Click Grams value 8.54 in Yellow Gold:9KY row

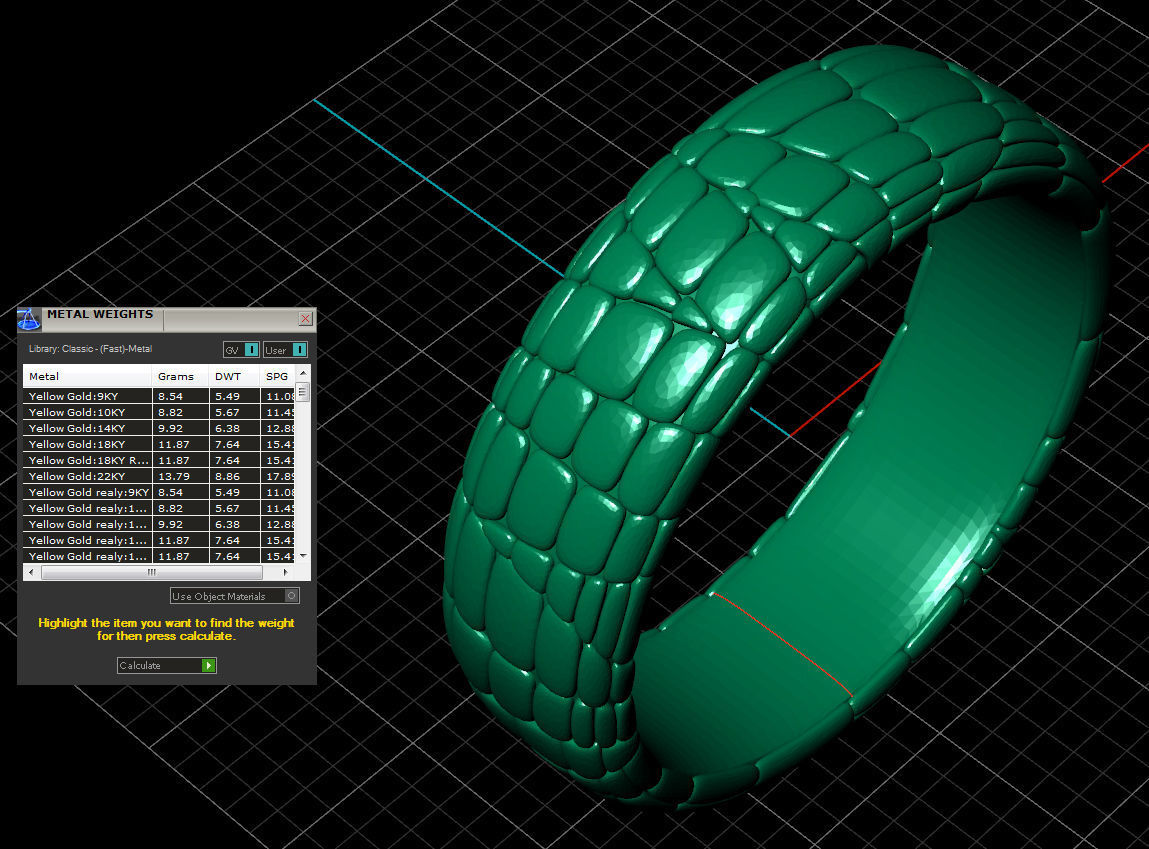pos(170,396)
